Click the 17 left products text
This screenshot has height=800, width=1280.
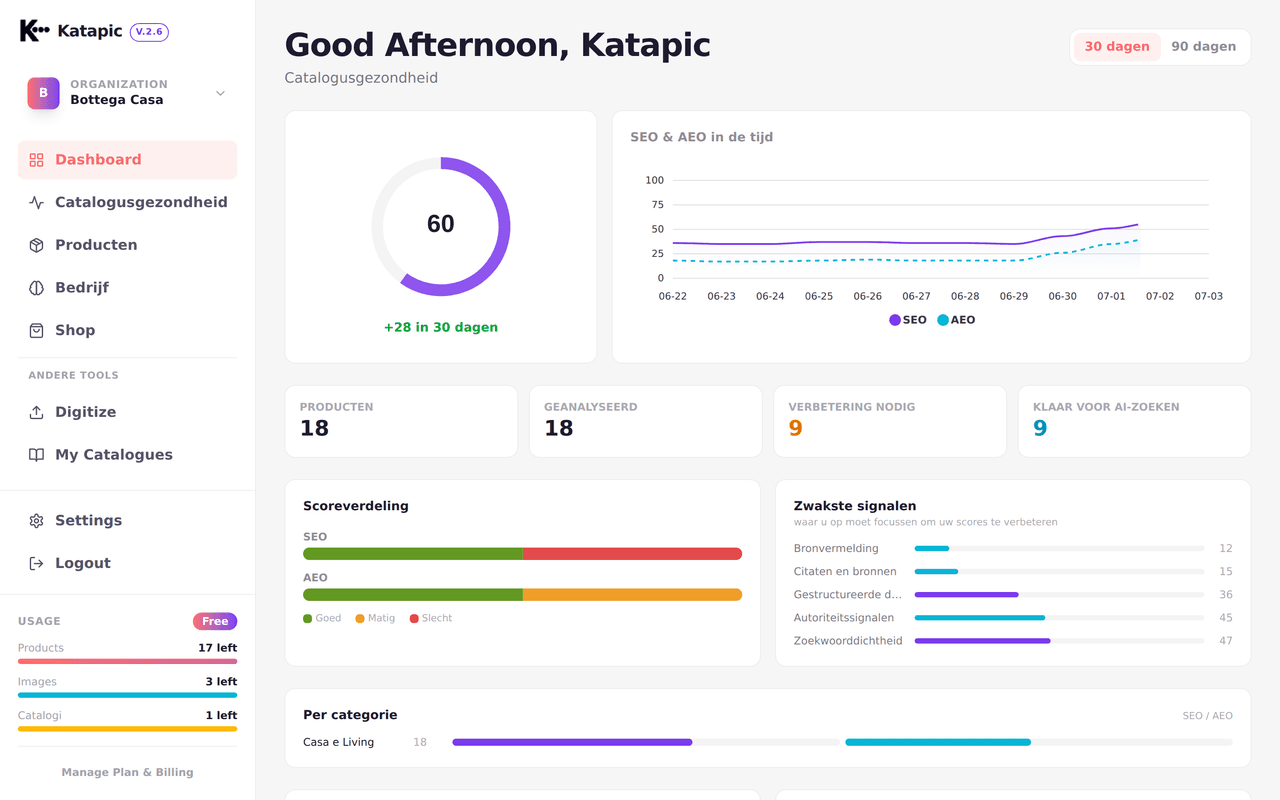point(218,648)
